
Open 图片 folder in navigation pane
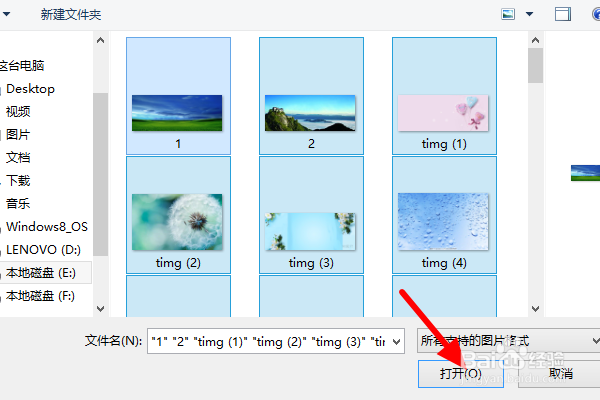point(18,135)
